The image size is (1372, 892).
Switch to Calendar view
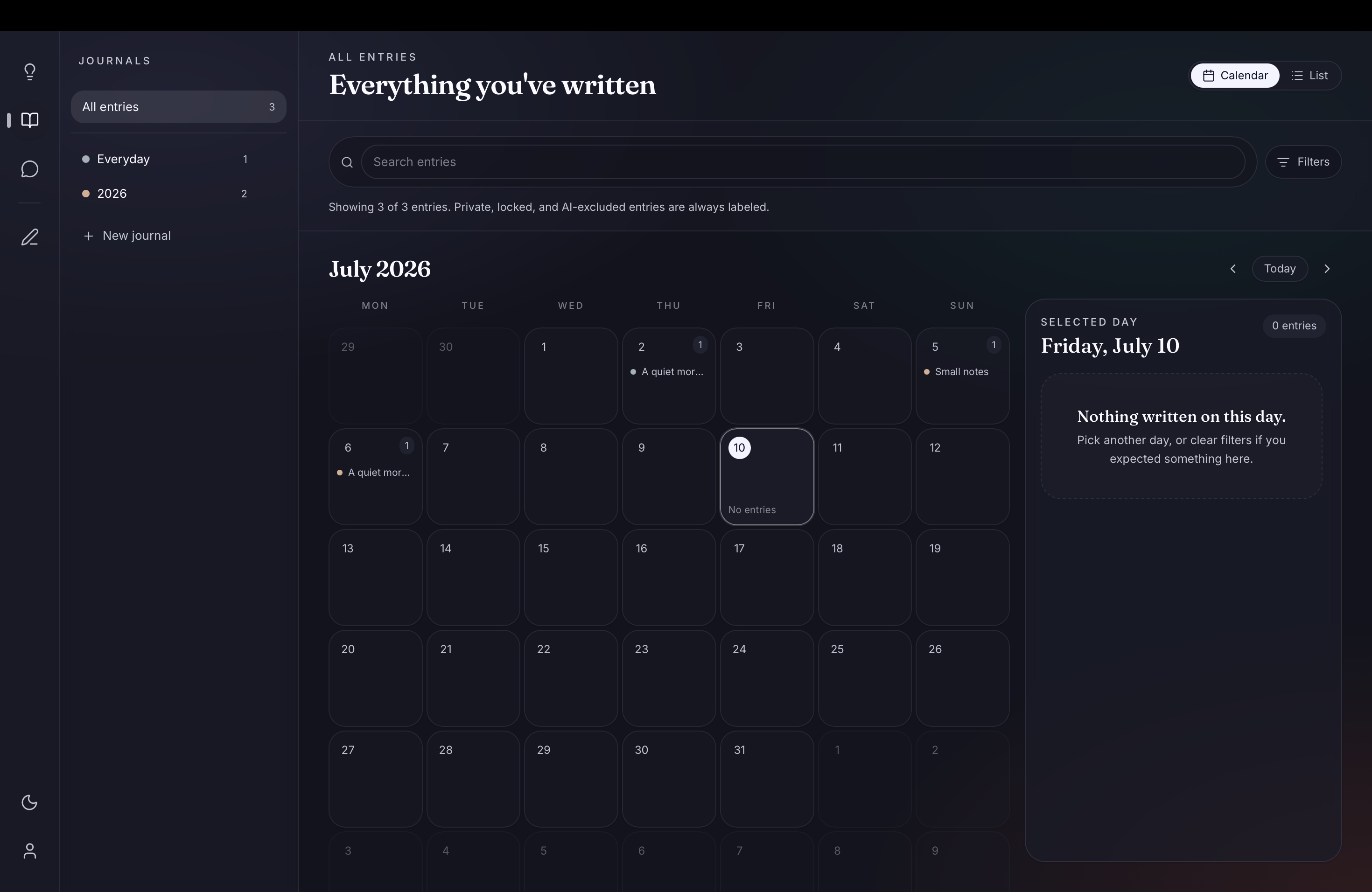point(1235,76)
